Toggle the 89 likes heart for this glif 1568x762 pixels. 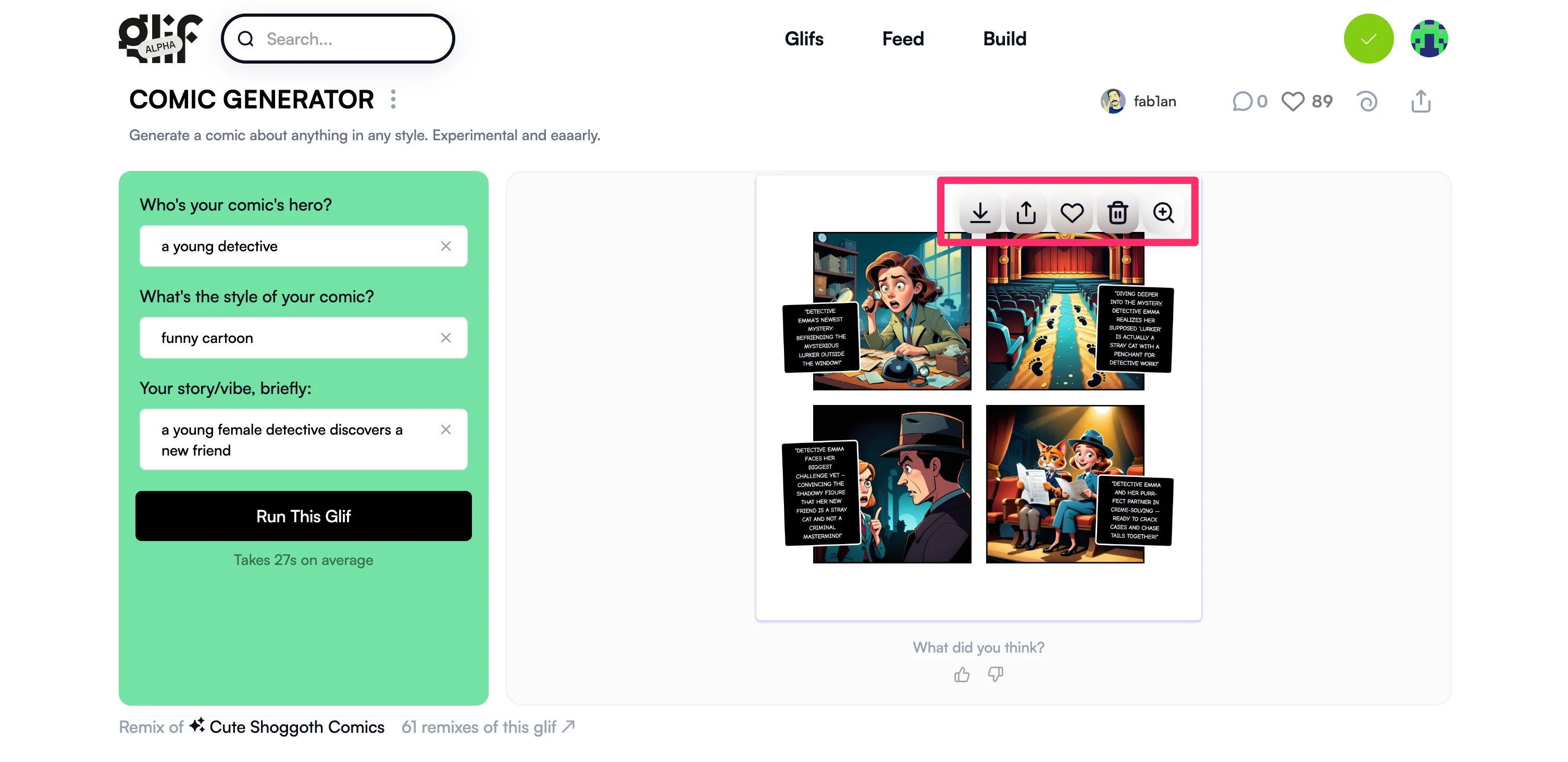click(x=1293, y=101)
